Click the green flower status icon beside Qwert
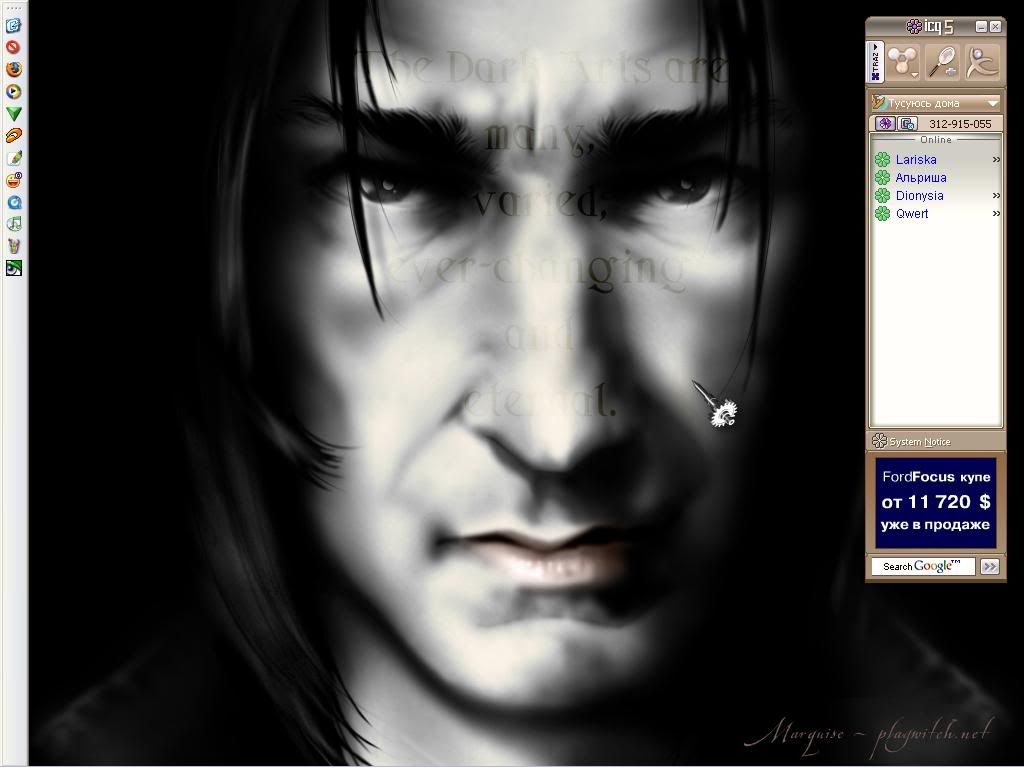1024x768 pixels. point(883,214)
